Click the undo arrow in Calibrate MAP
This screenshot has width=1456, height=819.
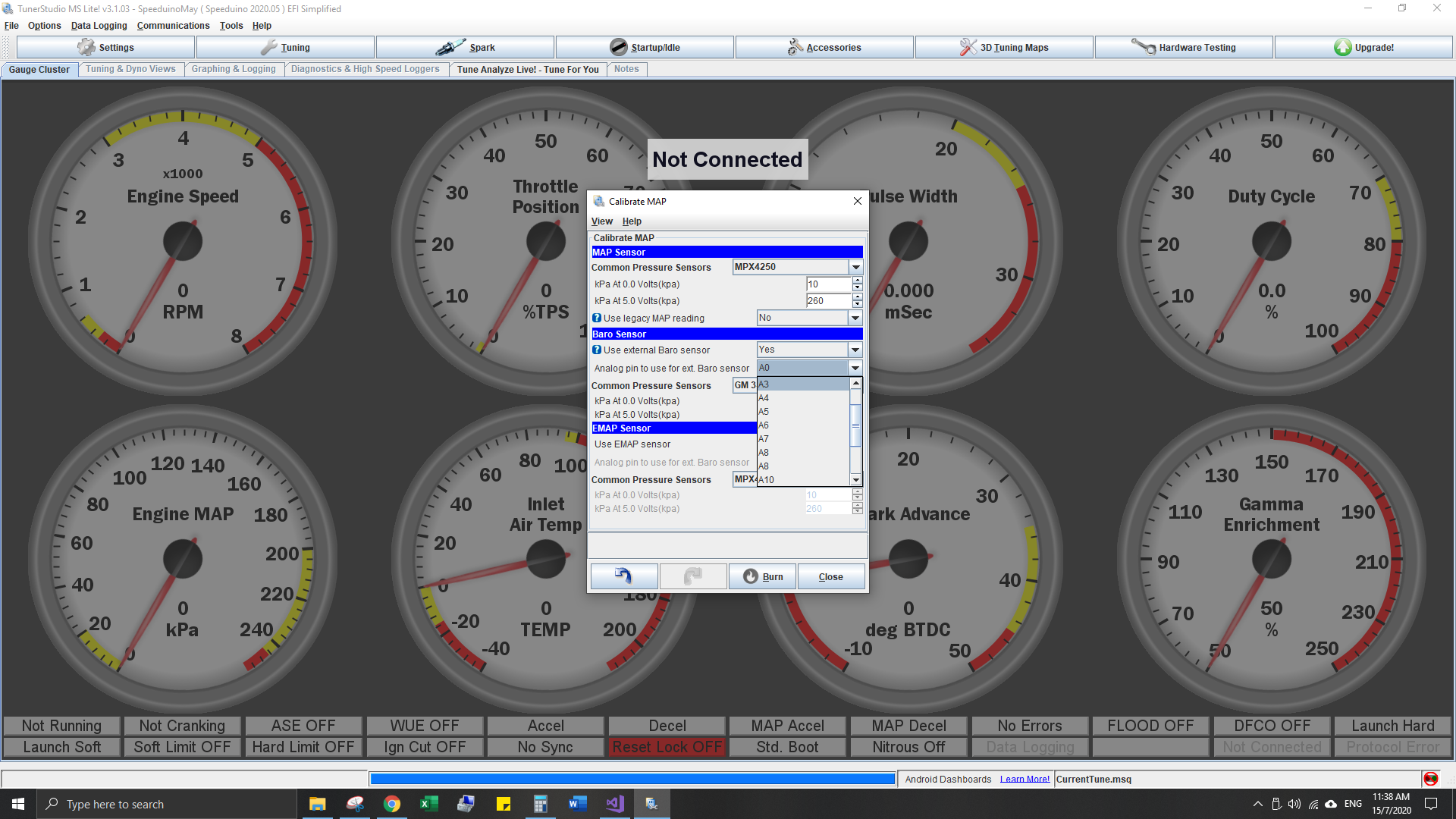(623, 576)
